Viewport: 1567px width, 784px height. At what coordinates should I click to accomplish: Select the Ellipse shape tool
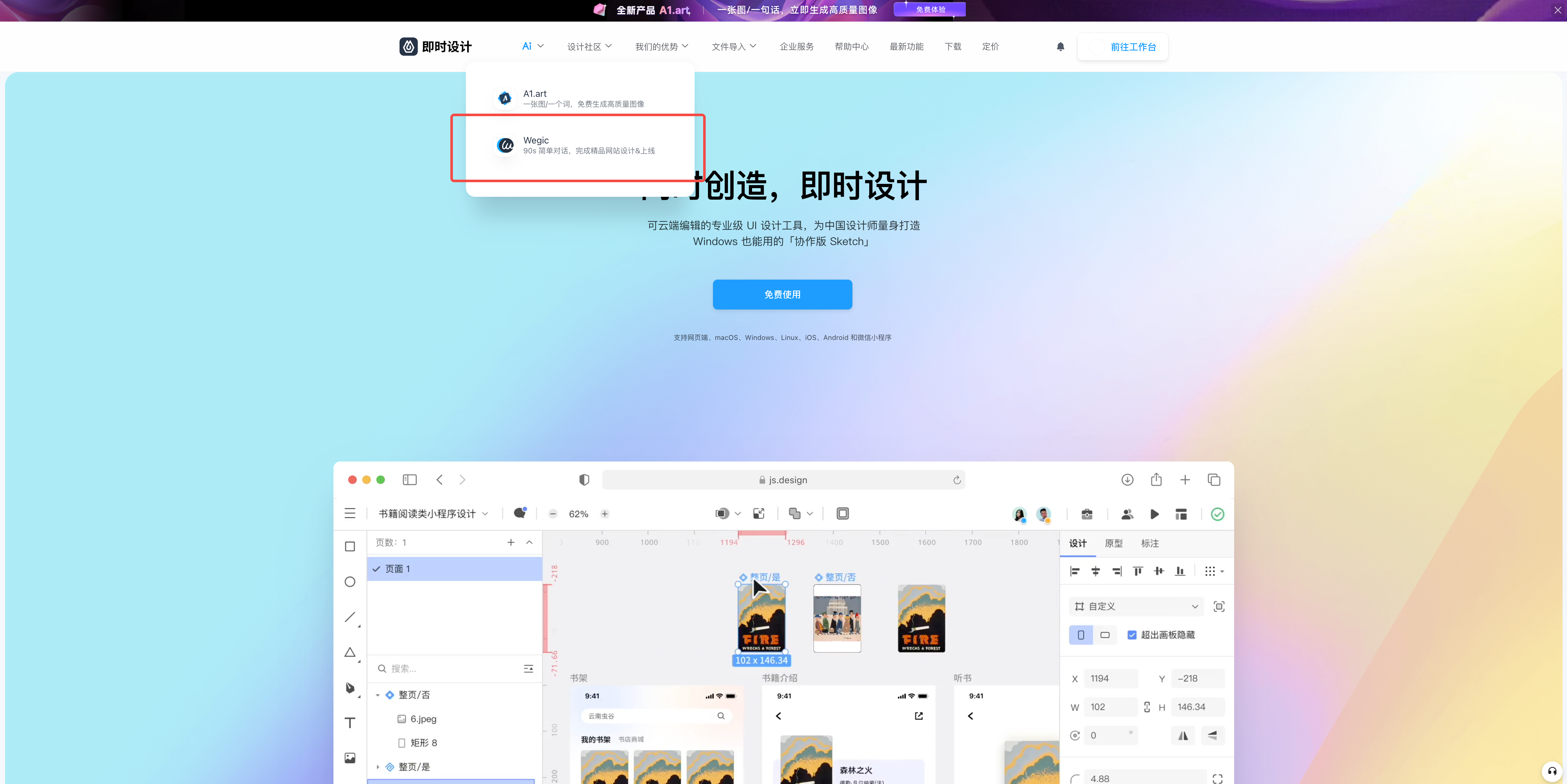(350, 581)
